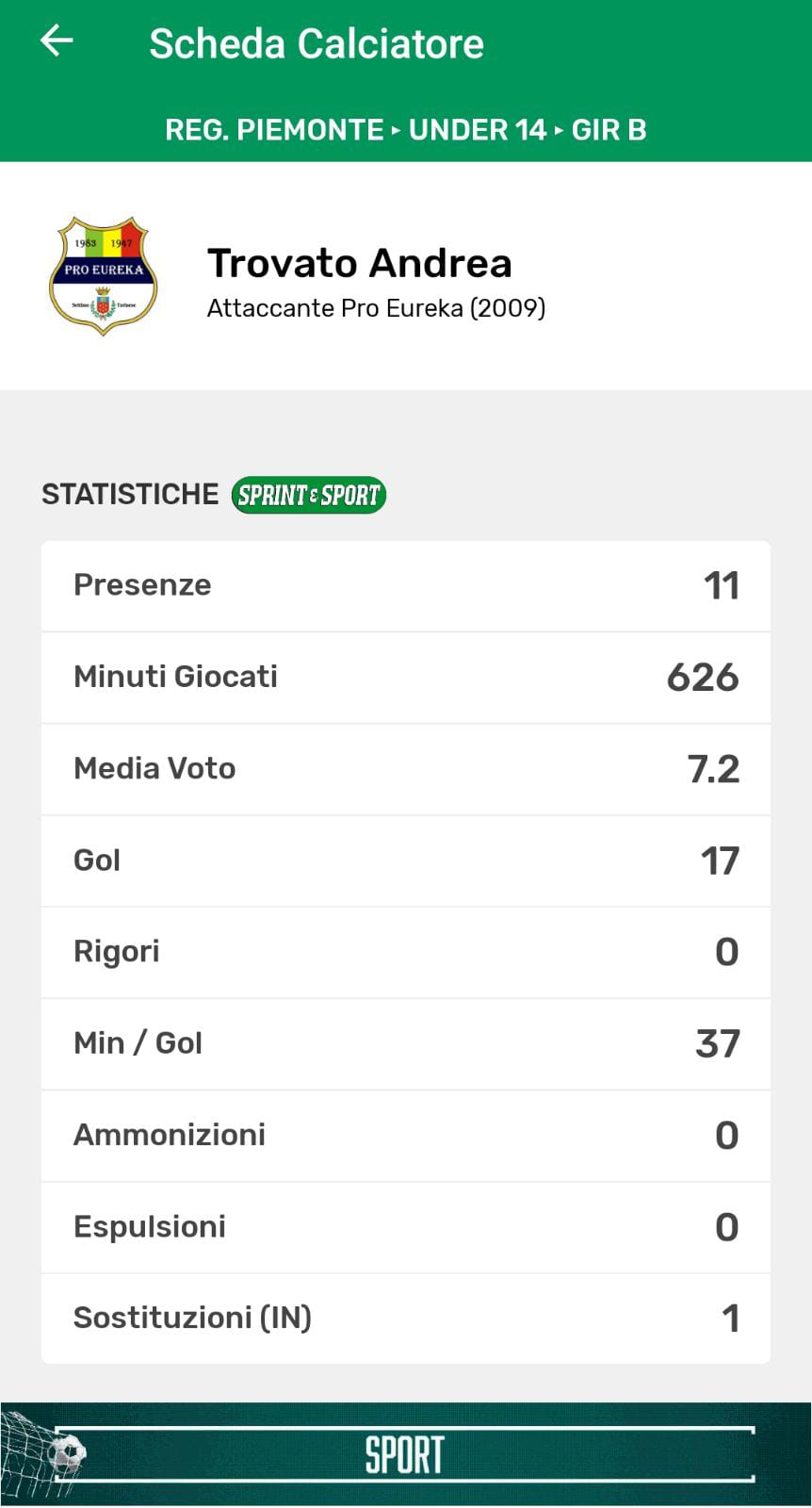
Task: Open the SPORT banner at bottom
Action: click(405, 1454)
